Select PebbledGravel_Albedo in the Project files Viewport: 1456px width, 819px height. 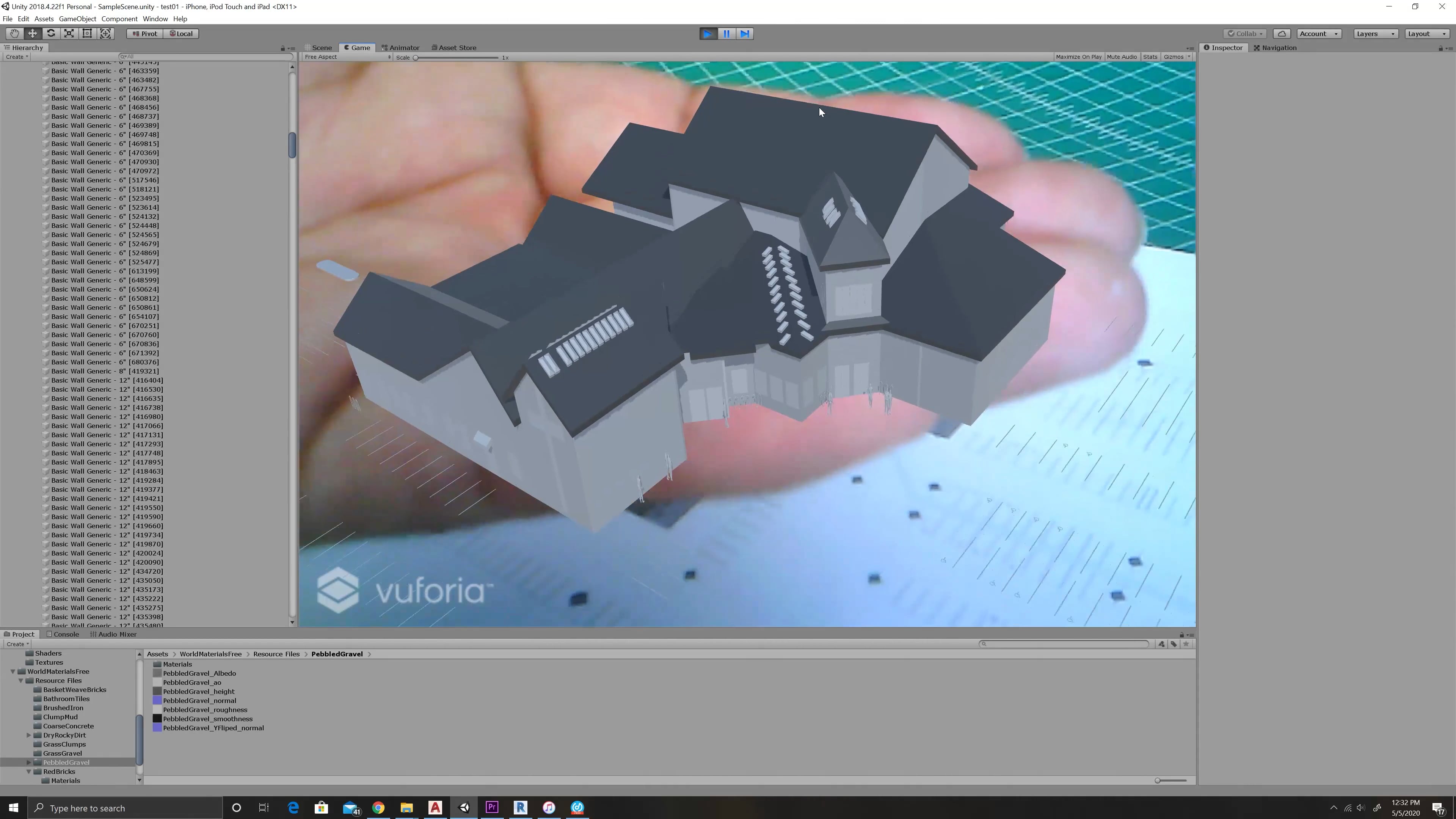199,673
